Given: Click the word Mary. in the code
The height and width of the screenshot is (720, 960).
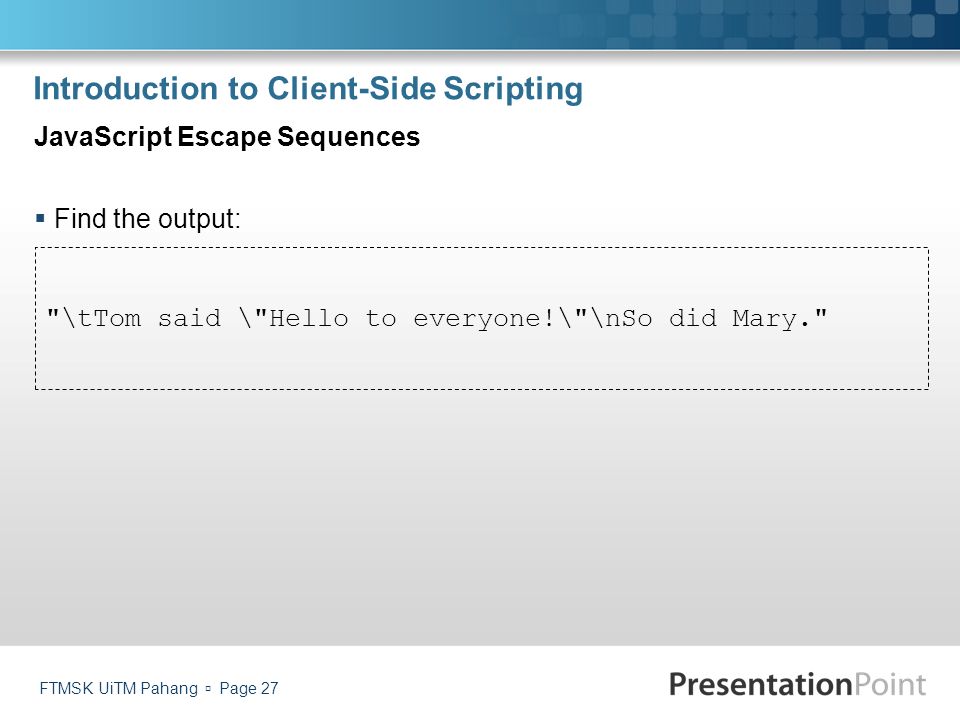Looking at the screenshot, I should pyautogui.click(x=771, y=319).
